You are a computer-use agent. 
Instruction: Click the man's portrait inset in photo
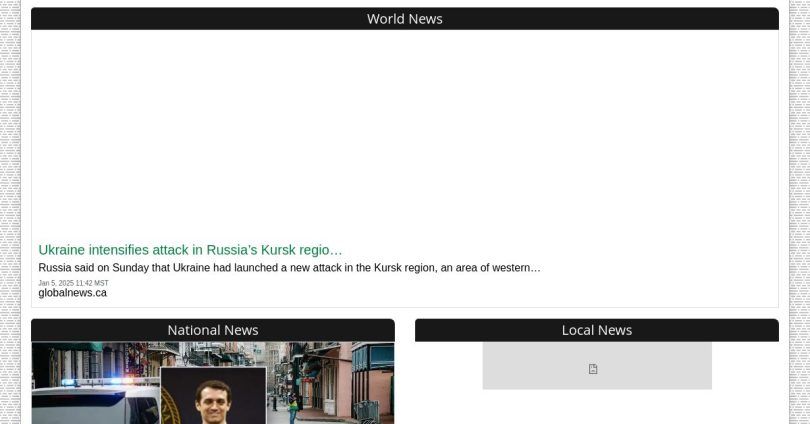click(x=212, y=398)
